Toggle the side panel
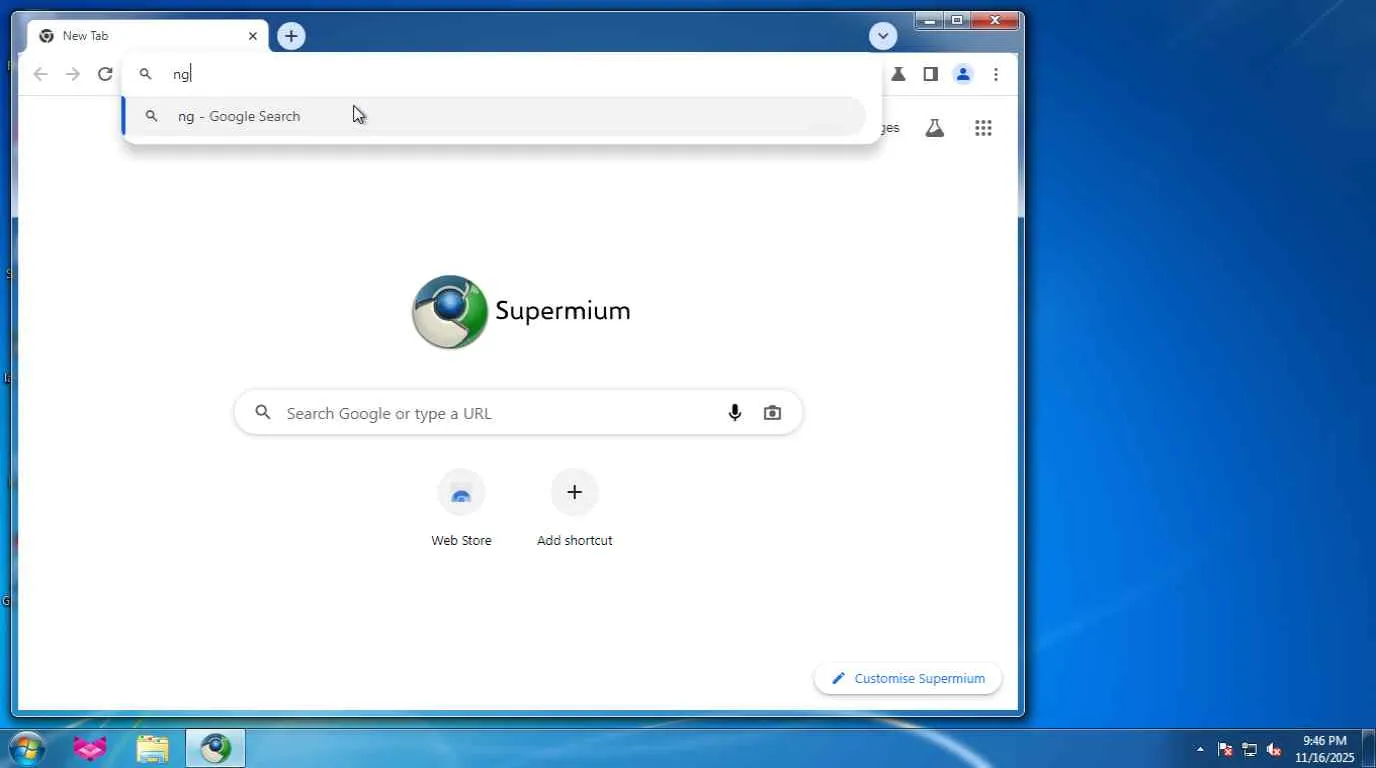The width and height of the screenshot is (1376, 768). click(x=930, y=74)
